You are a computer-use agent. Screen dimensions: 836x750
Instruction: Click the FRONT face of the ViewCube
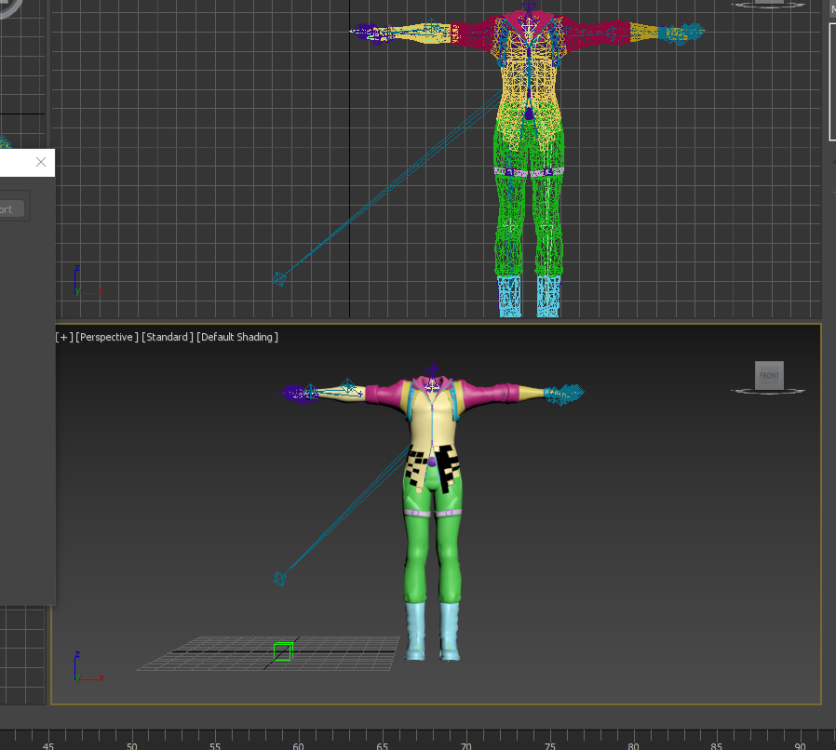point(769,375)
